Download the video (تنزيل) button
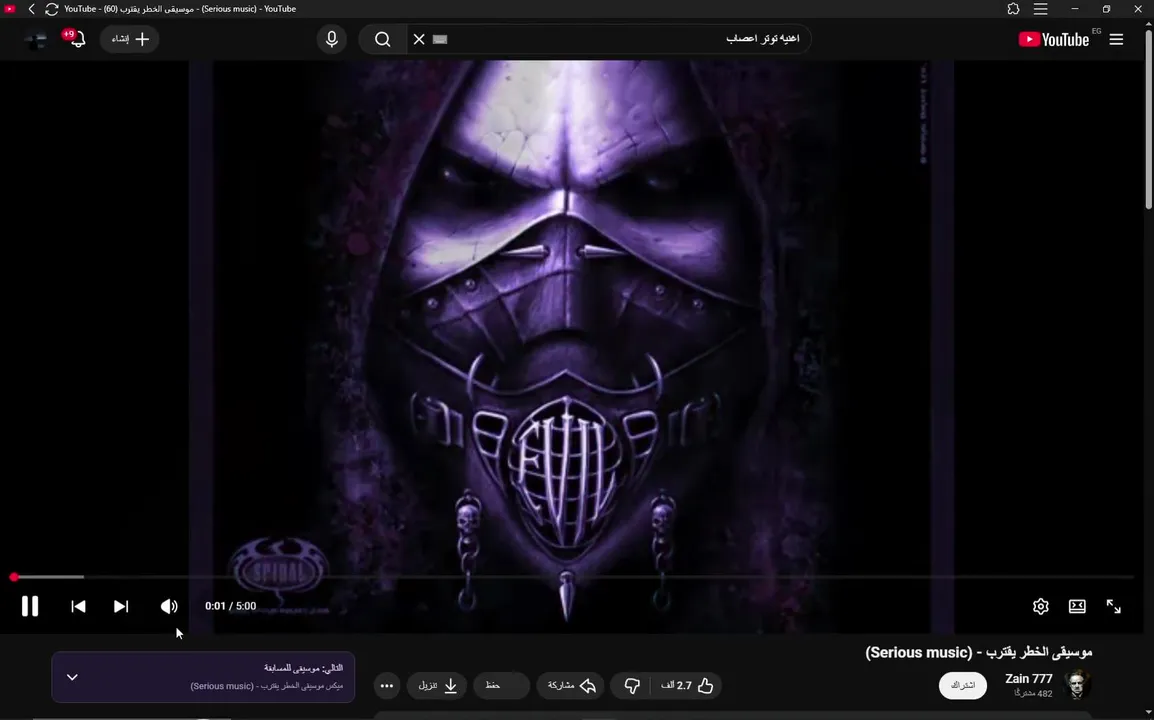1154x720 pixels. [x=437, y=685]
